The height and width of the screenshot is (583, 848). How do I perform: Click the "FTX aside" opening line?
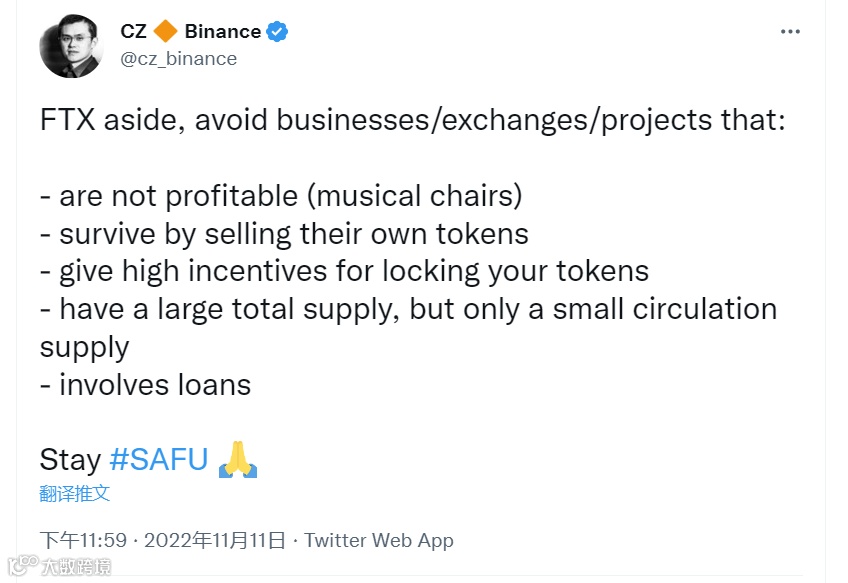tap(413, 121)
